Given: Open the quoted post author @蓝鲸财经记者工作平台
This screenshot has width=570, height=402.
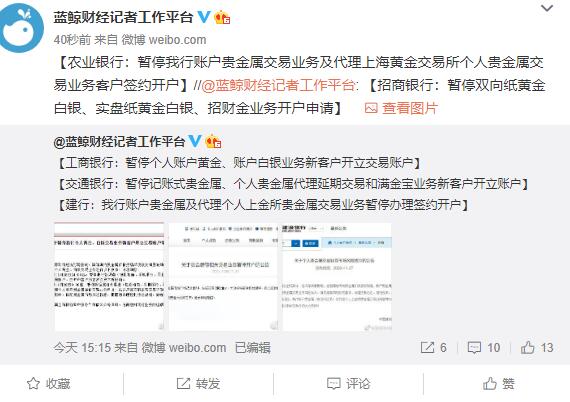Looking at the screenshot, I should pos(120,141).
